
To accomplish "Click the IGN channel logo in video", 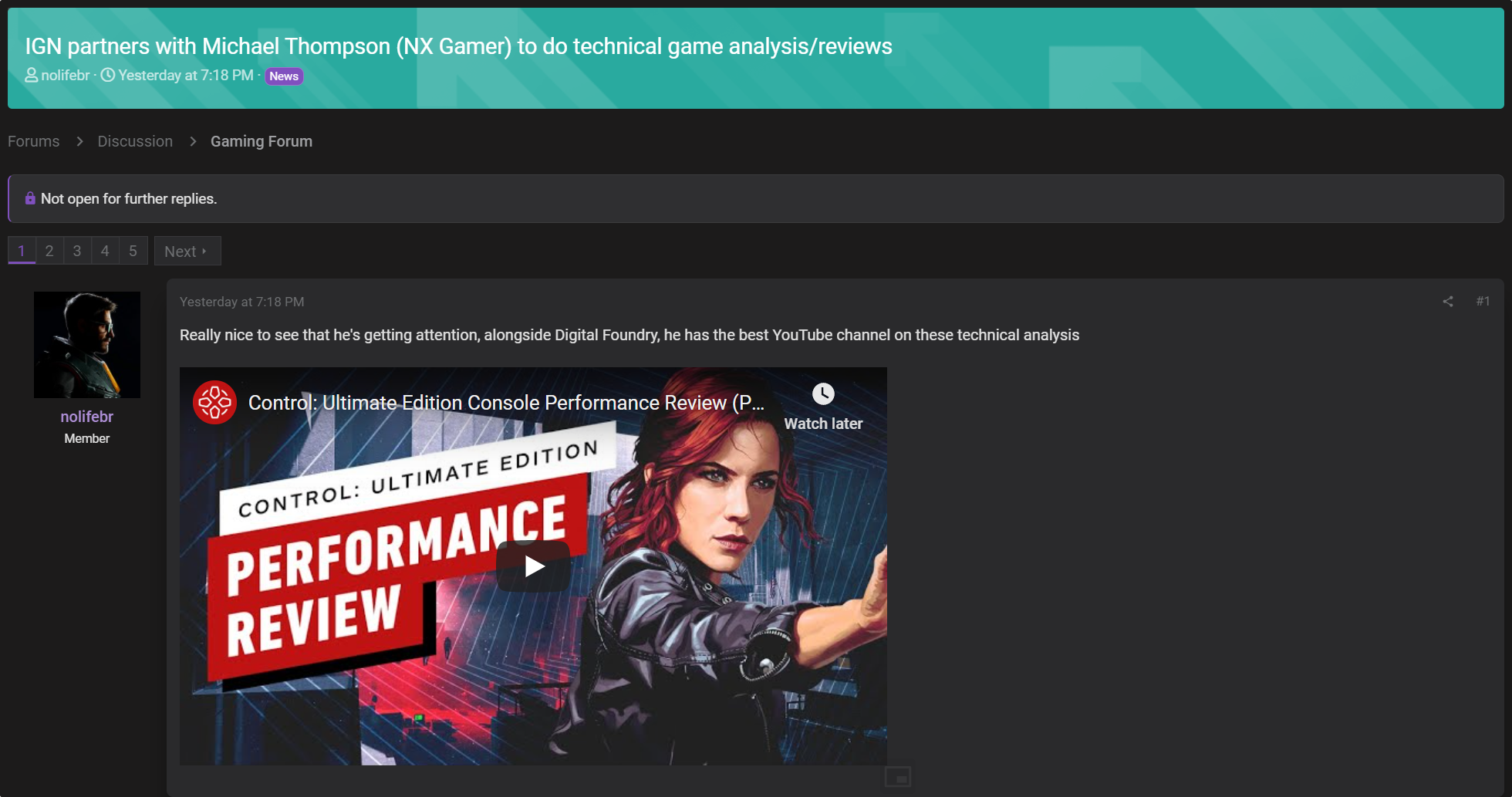I will (214, 402).
